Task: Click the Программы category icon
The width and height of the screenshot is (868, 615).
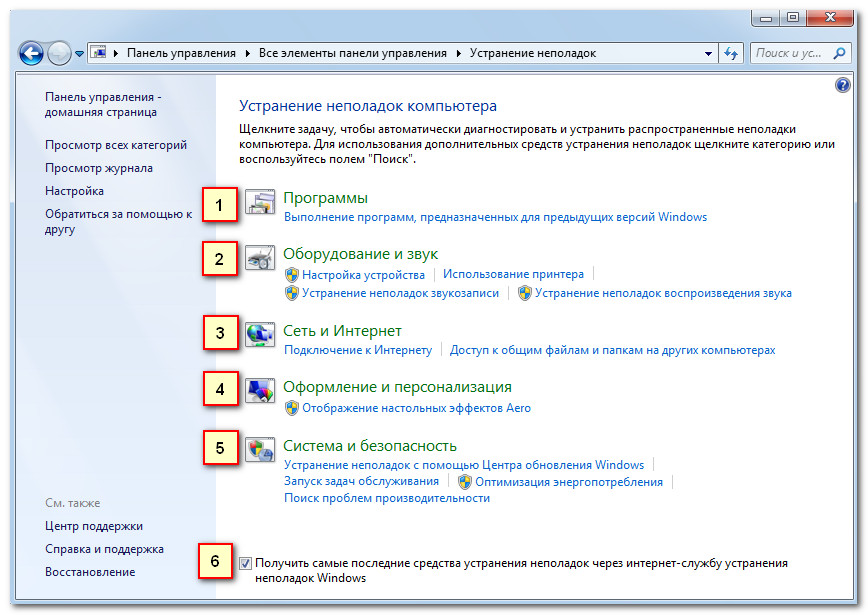Action: coord(260,203)
